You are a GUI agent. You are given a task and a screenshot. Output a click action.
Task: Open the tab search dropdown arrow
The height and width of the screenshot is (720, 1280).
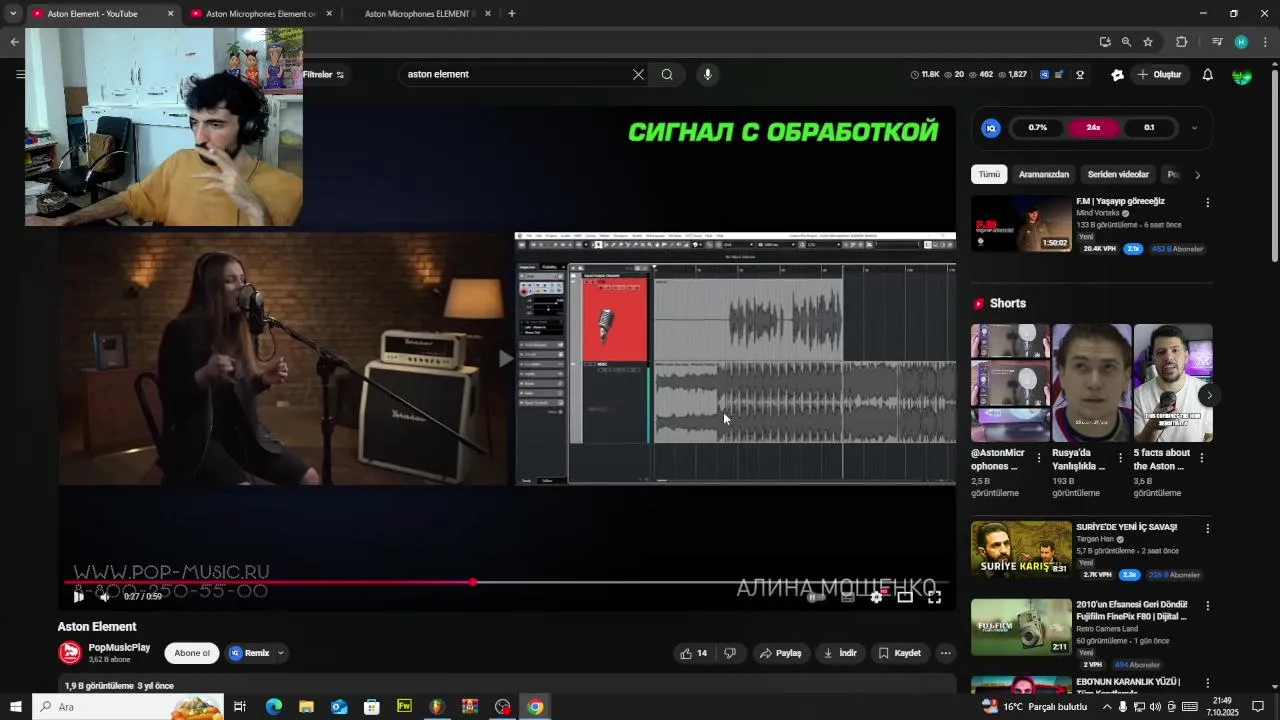tap(13, 14)
